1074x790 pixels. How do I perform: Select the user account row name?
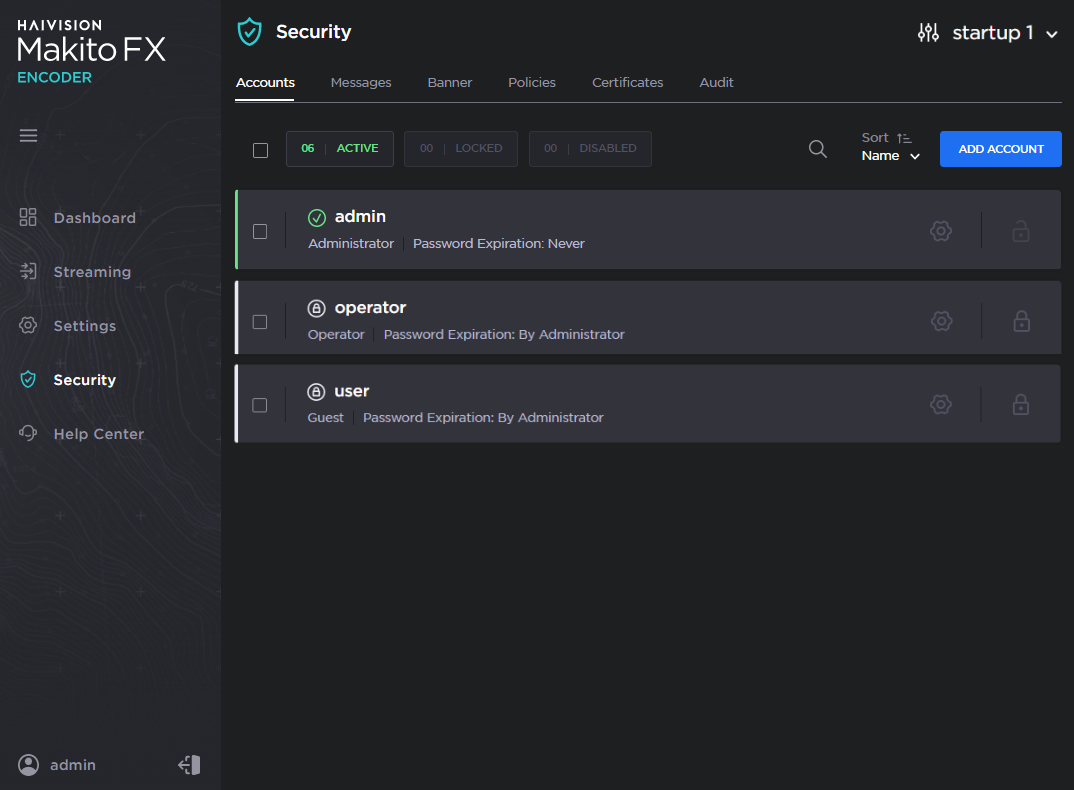352,391
